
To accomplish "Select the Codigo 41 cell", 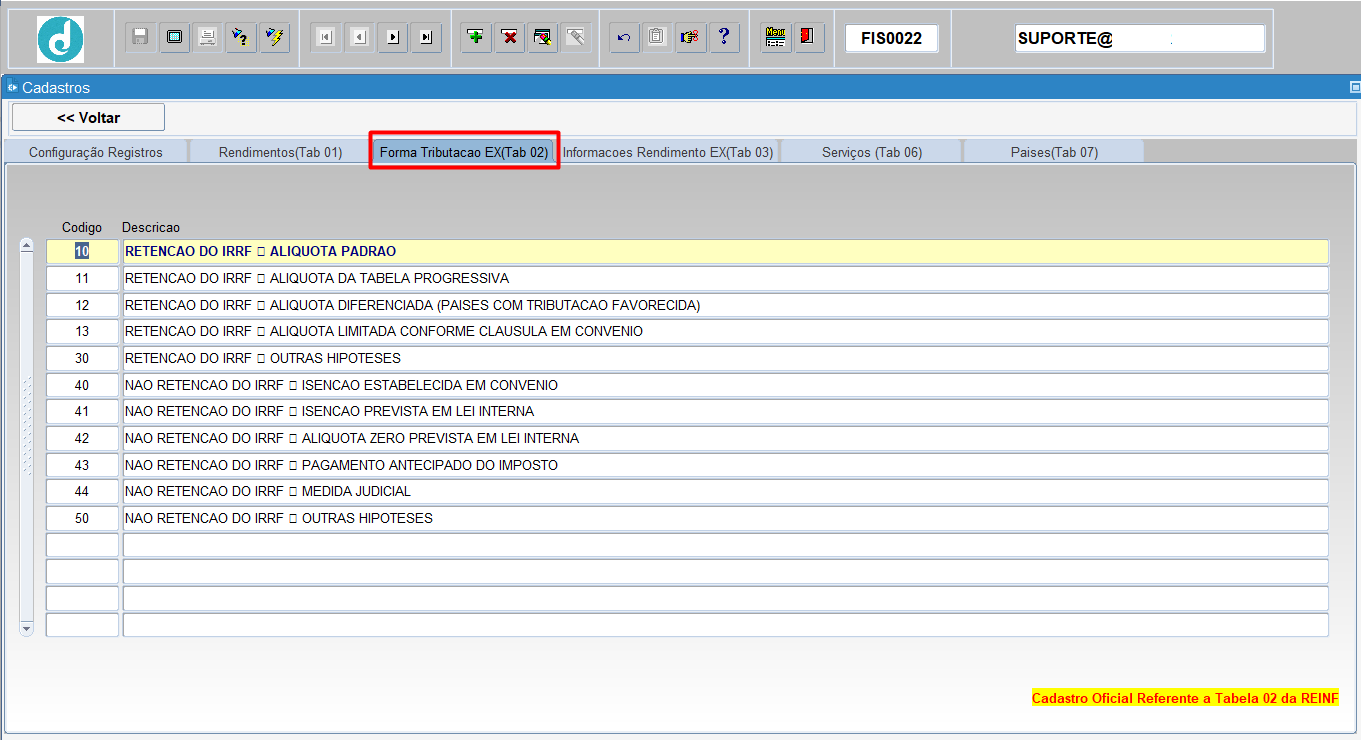I will 82,411.
